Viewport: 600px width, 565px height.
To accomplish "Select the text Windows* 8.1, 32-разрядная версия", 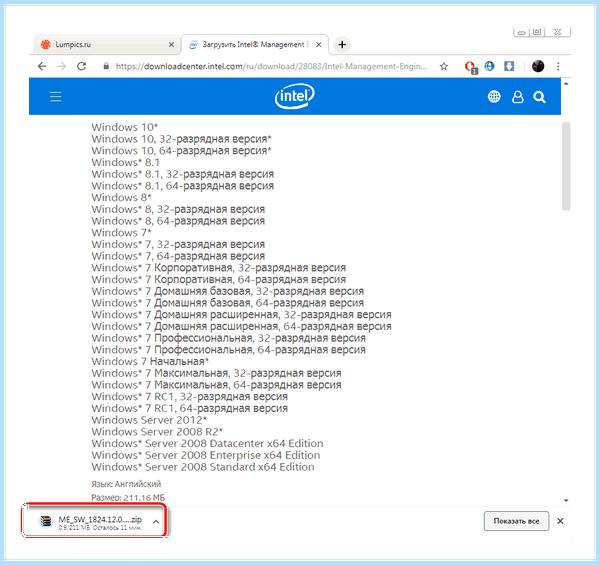I will click(x=183, y=174).
